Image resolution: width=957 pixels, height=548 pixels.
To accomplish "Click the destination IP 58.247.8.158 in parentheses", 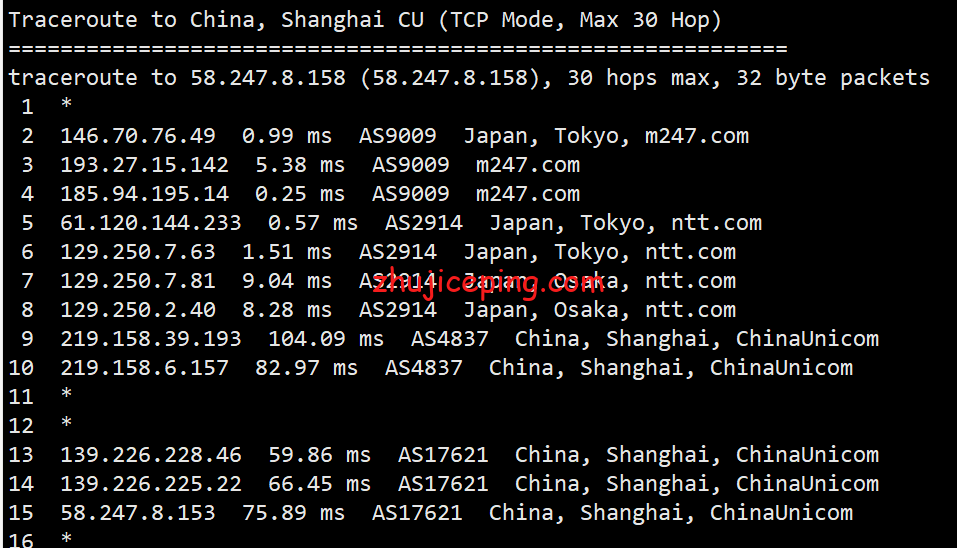I will coord(450,78).
